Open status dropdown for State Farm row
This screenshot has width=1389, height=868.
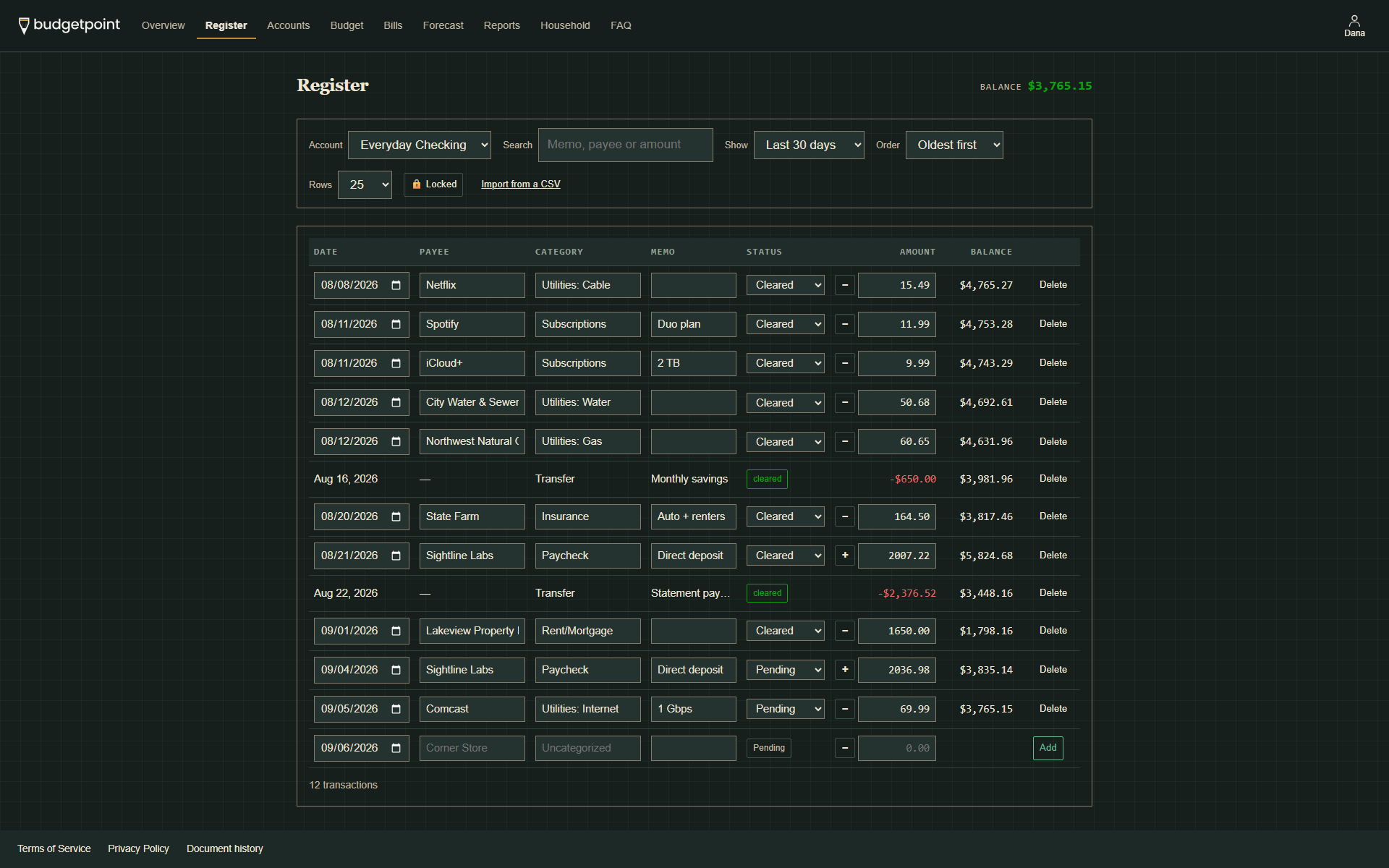[x=786, y=516]
